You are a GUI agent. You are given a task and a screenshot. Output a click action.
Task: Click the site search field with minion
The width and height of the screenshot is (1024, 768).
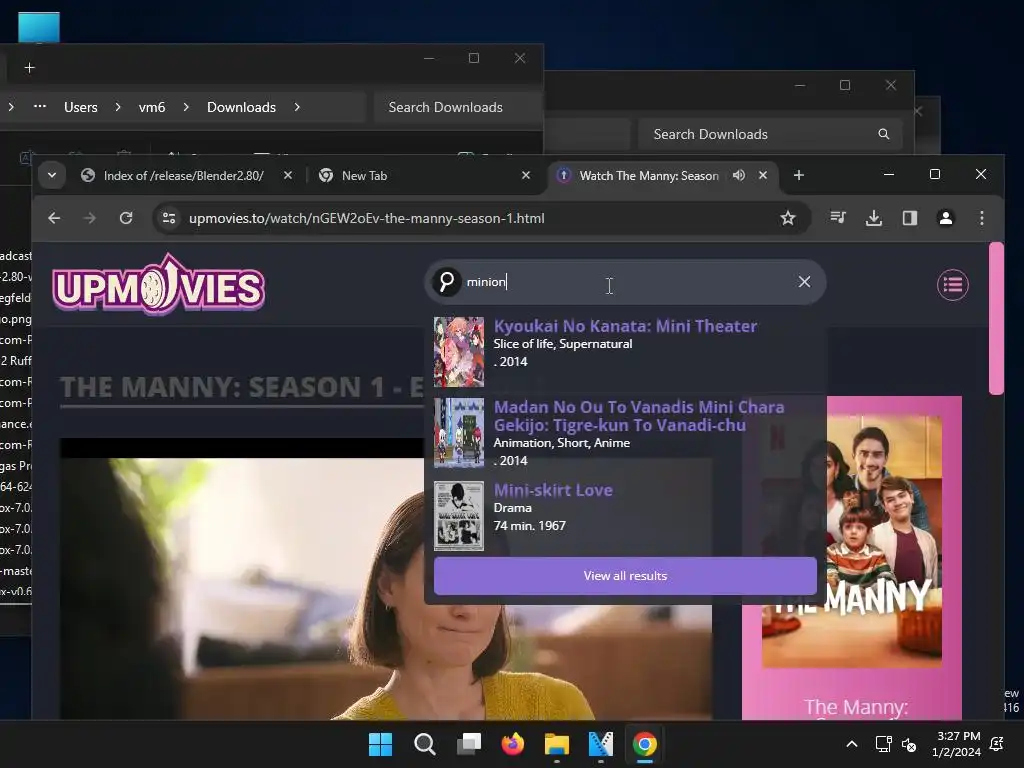(x=627, y=282)
